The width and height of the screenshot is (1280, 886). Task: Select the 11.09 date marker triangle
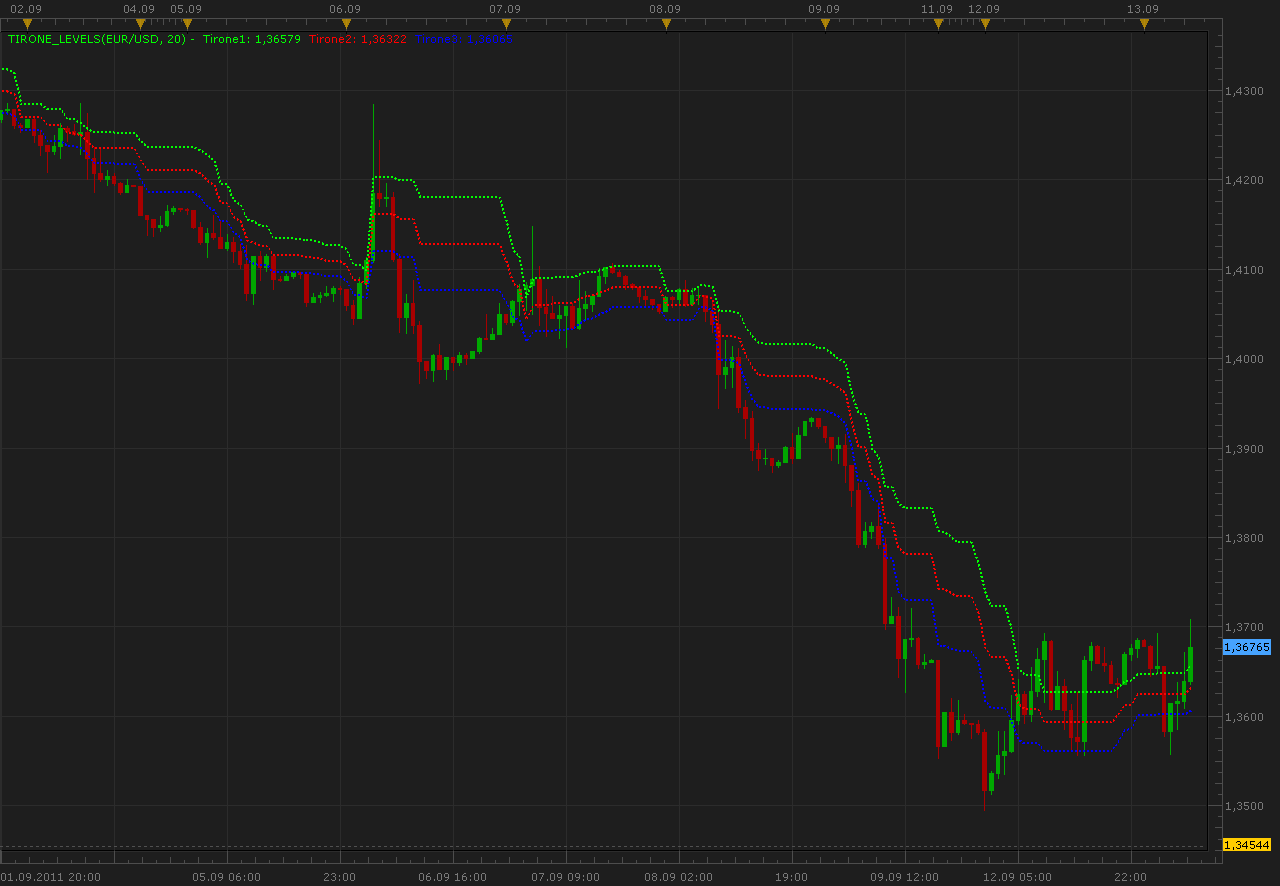(938, 24)
